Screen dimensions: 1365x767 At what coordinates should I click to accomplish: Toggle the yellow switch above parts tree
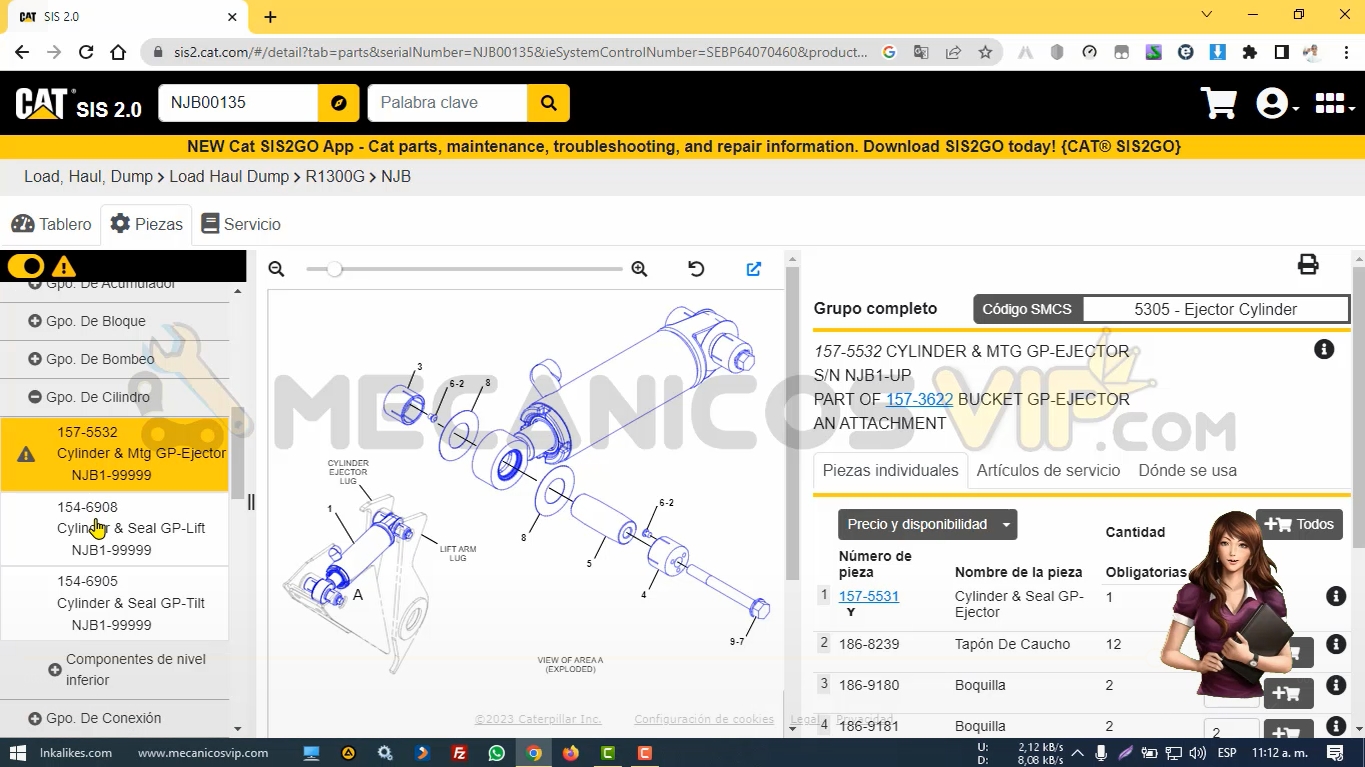[x=26, y=266]
